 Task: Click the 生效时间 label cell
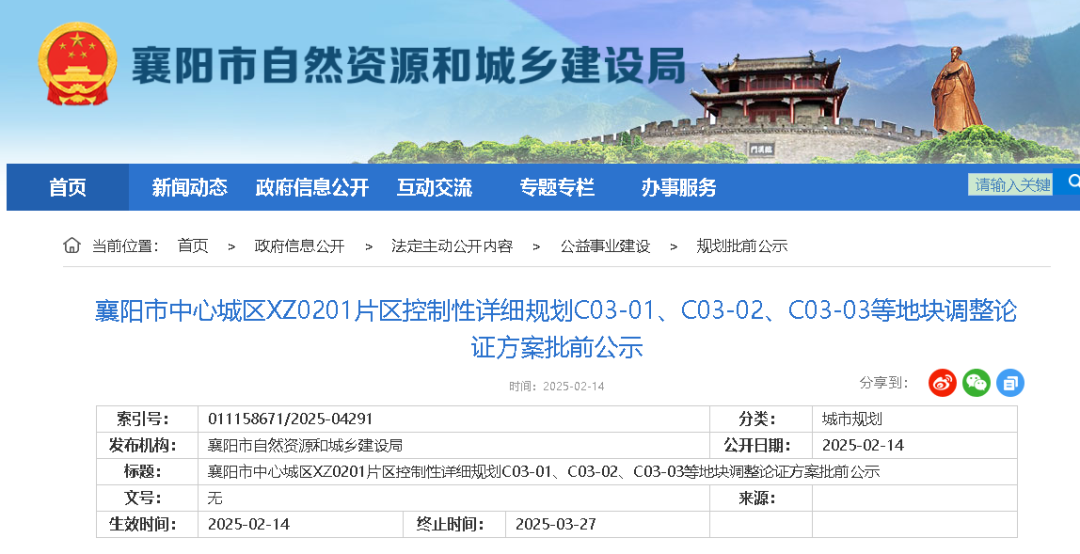pos(147,524)
